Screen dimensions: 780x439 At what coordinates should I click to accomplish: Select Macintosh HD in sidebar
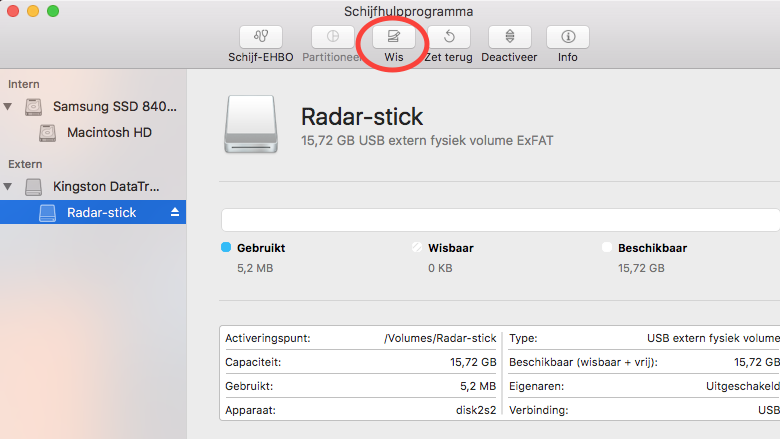tap(109, 133)
